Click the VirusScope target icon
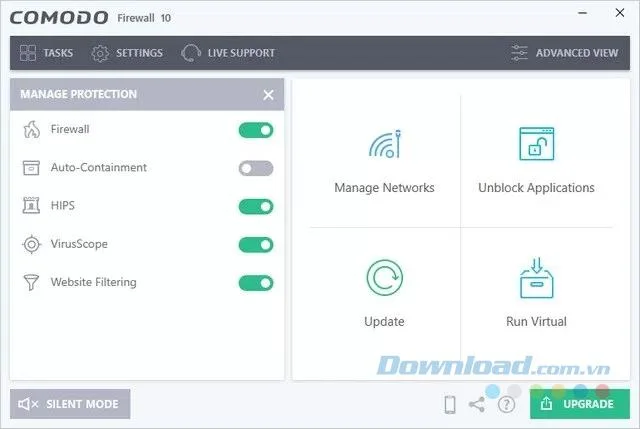 coord(31,244)
